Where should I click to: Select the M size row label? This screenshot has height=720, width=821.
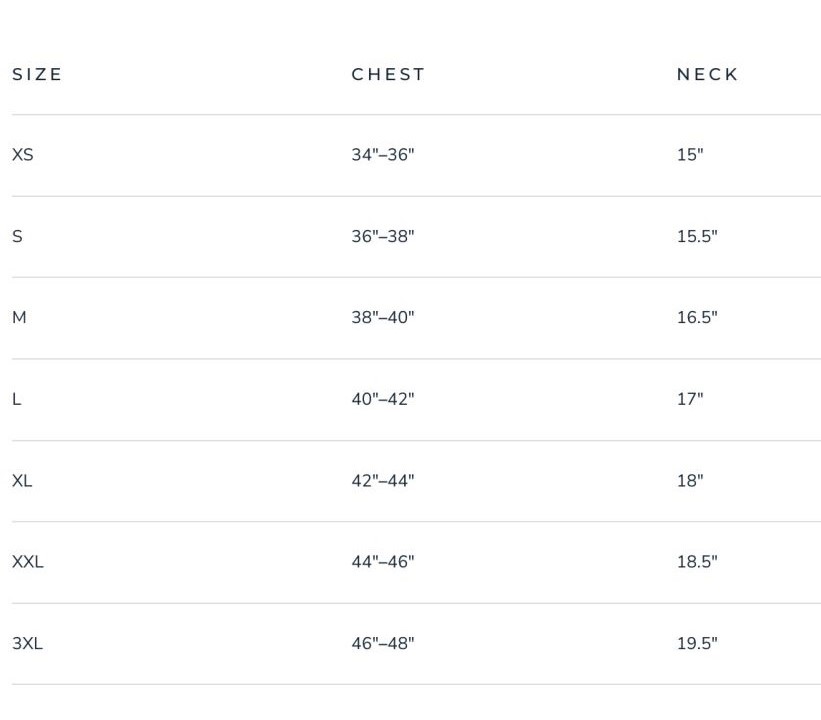coord(19,318)
